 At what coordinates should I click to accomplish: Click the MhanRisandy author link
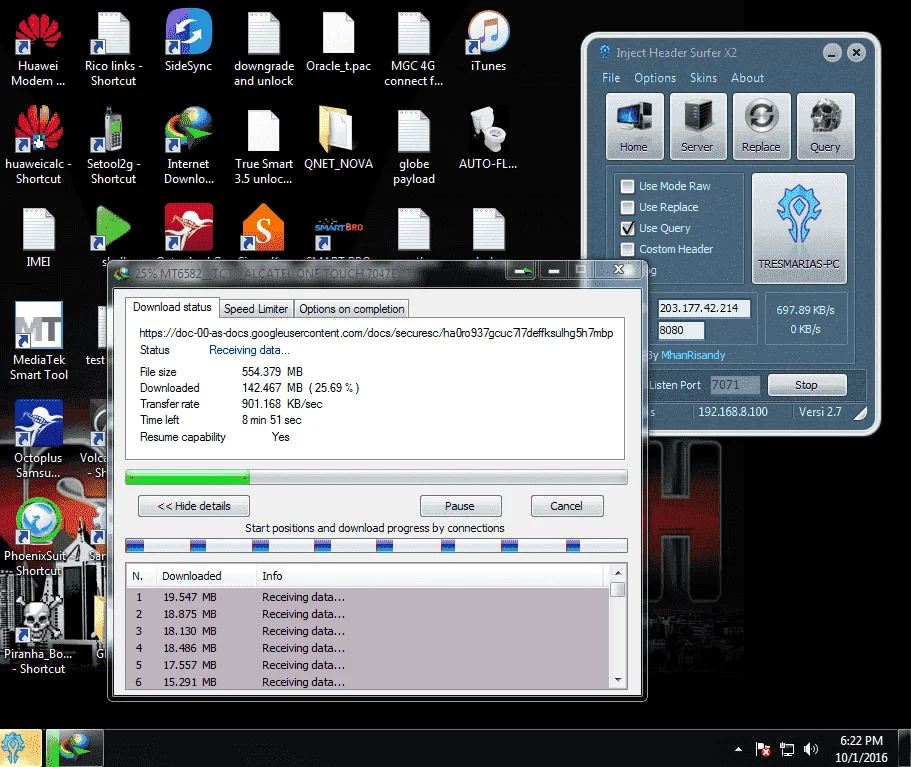coord(693,355)
